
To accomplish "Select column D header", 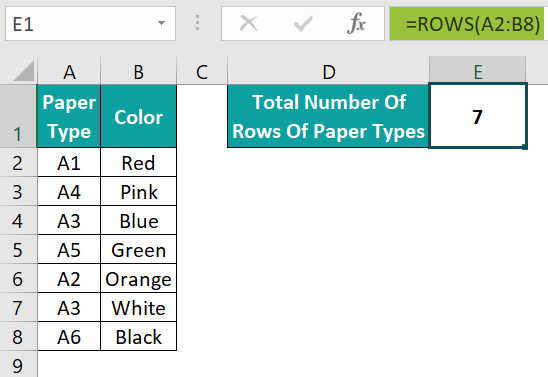I will click(329, 71).
